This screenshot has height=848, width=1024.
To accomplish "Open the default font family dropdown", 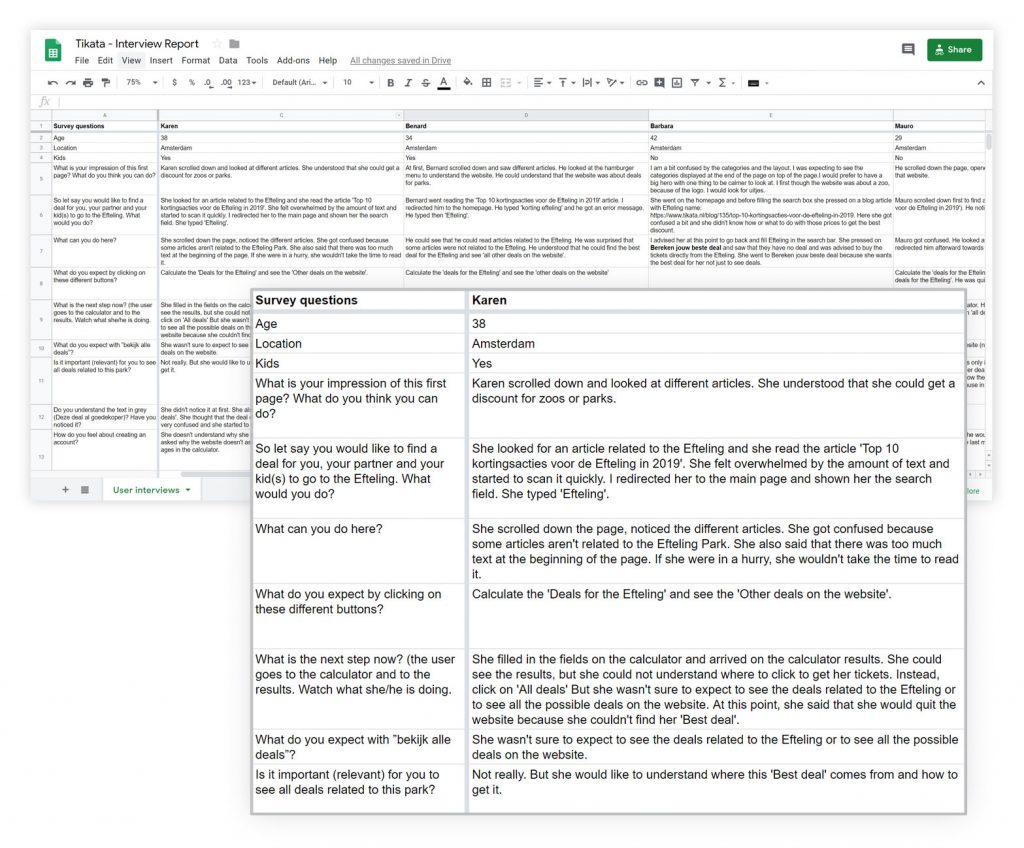I will click(x=300, y=82).
